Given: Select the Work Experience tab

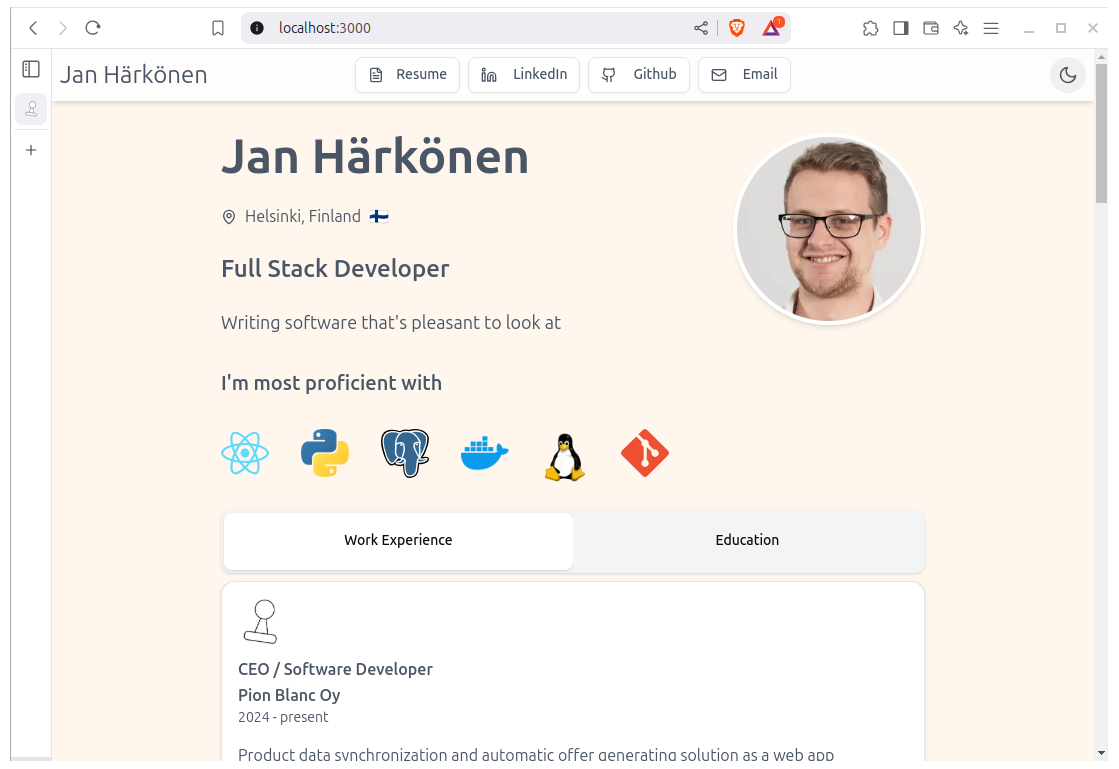Looking at the screenshot, I should click(x=398, y=541).
